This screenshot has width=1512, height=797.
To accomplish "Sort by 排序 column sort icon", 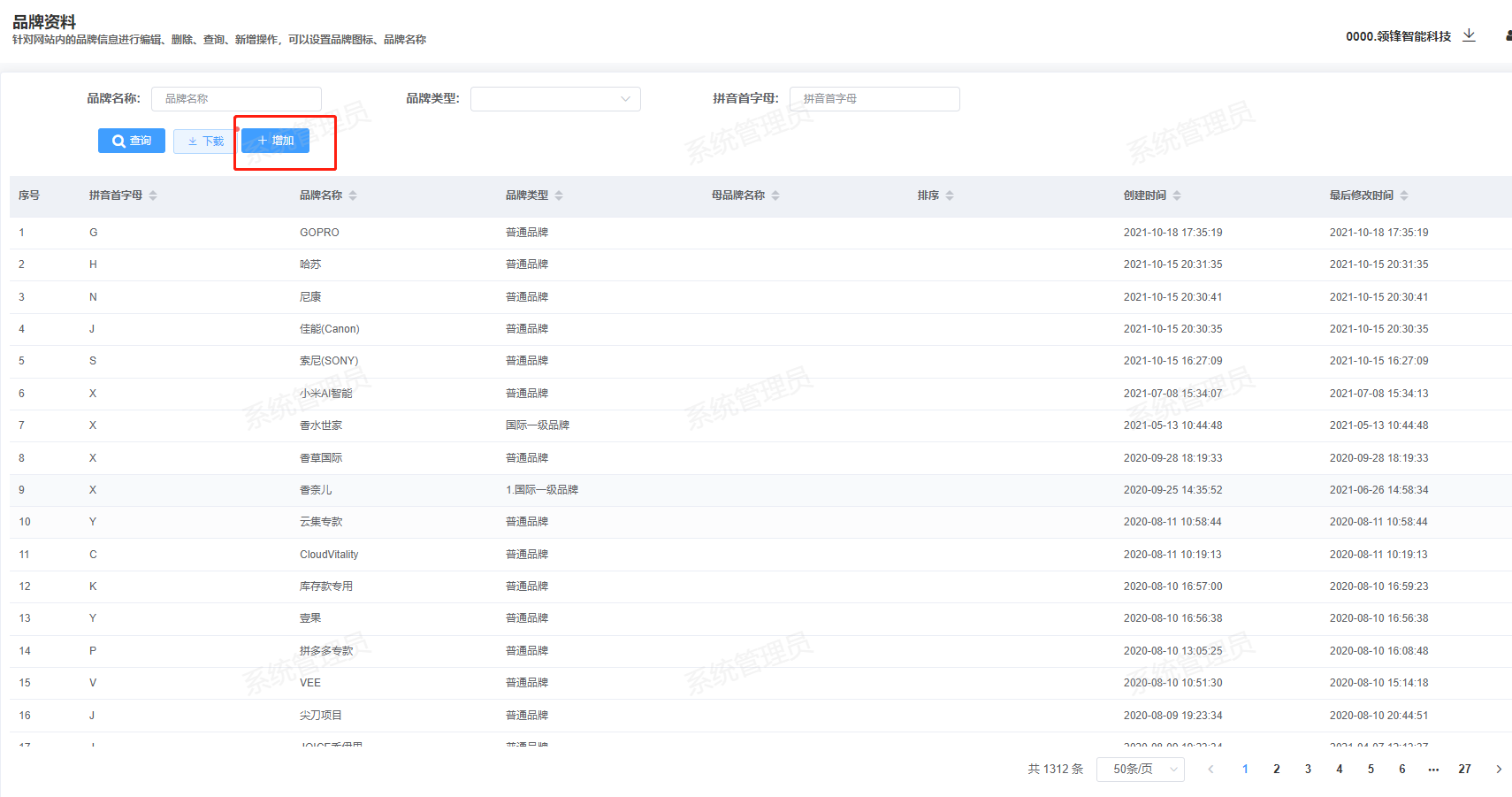I will (x=950, y=195).
